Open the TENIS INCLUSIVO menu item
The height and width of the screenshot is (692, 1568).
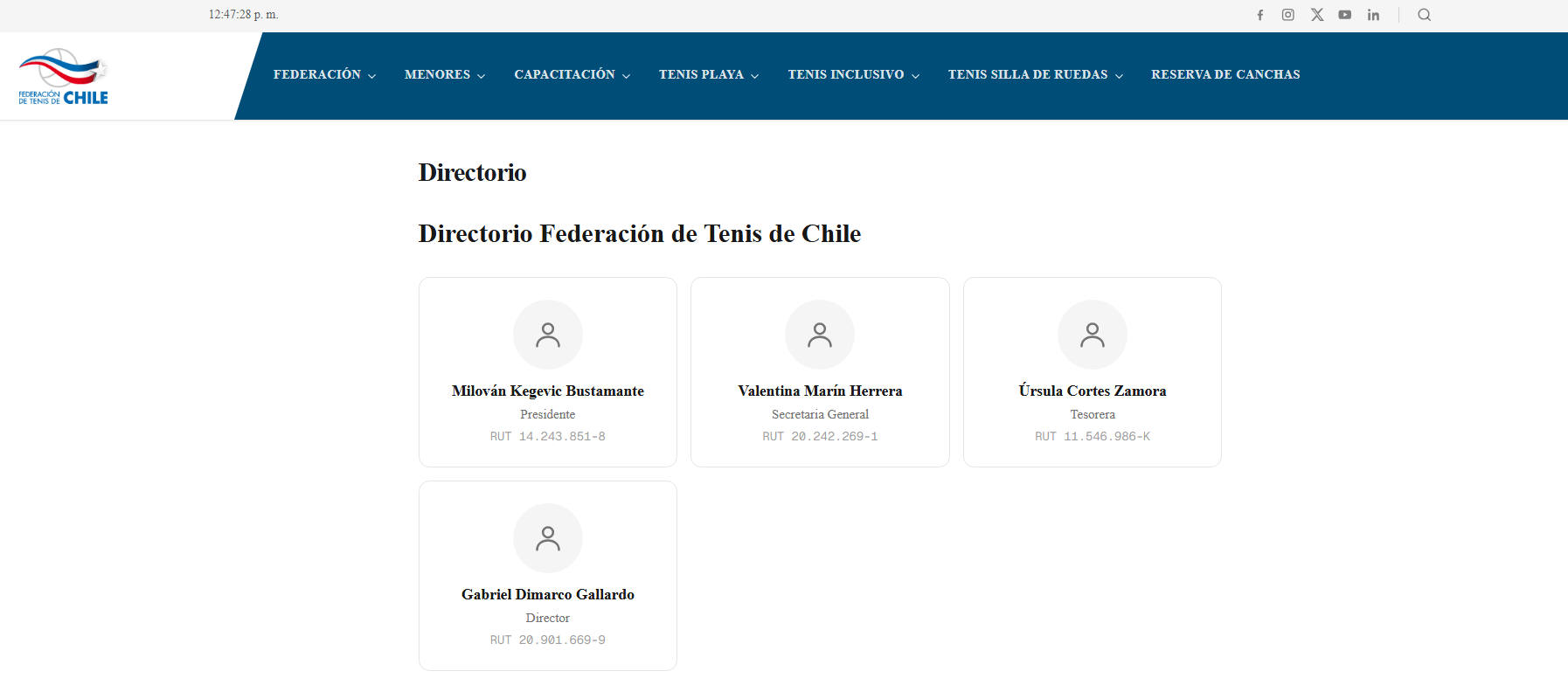[x=846, y=75]
